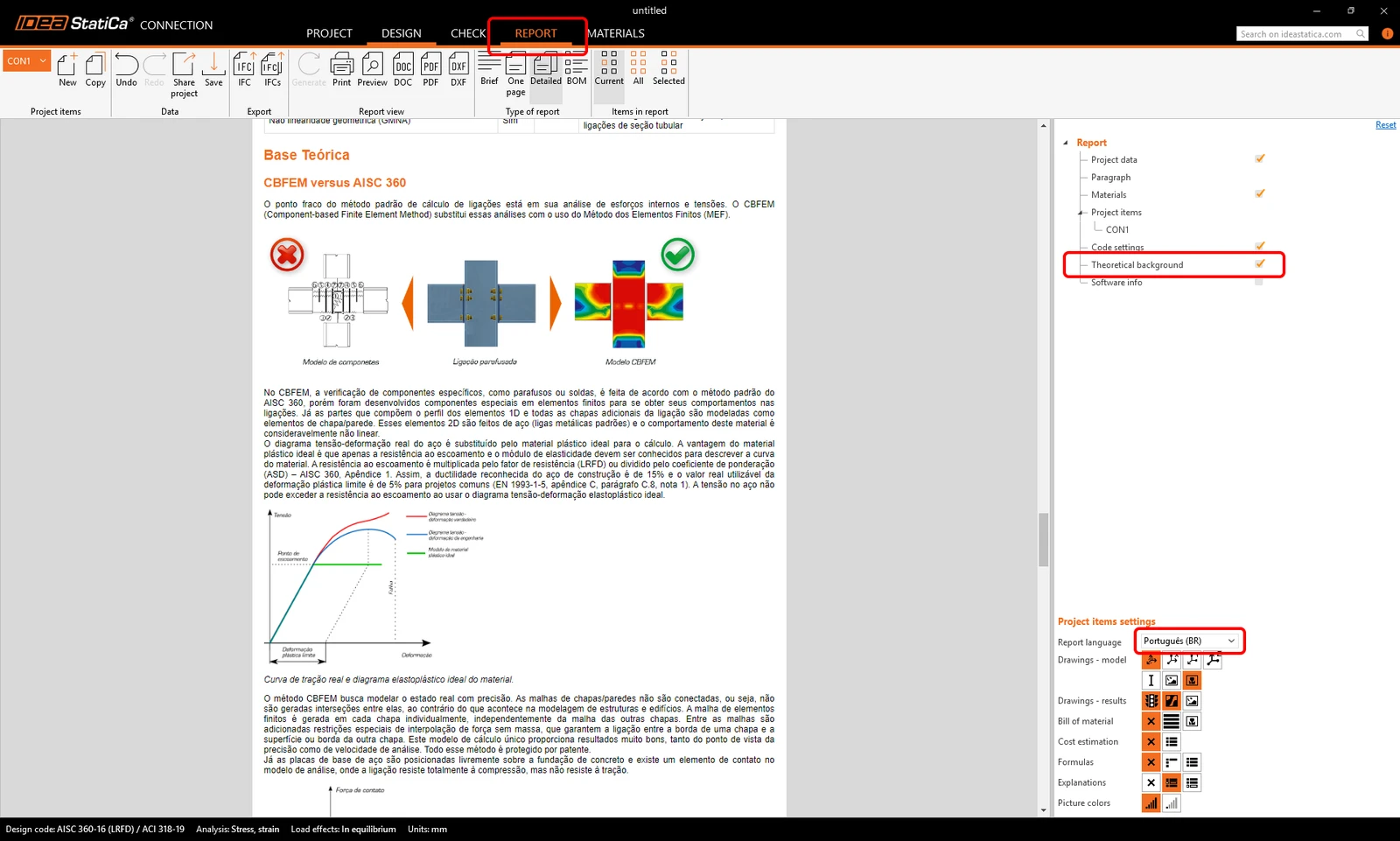1400x841 pixels.
Task: Click the picture icon in Drawings - results
Action: (1192, 701)
